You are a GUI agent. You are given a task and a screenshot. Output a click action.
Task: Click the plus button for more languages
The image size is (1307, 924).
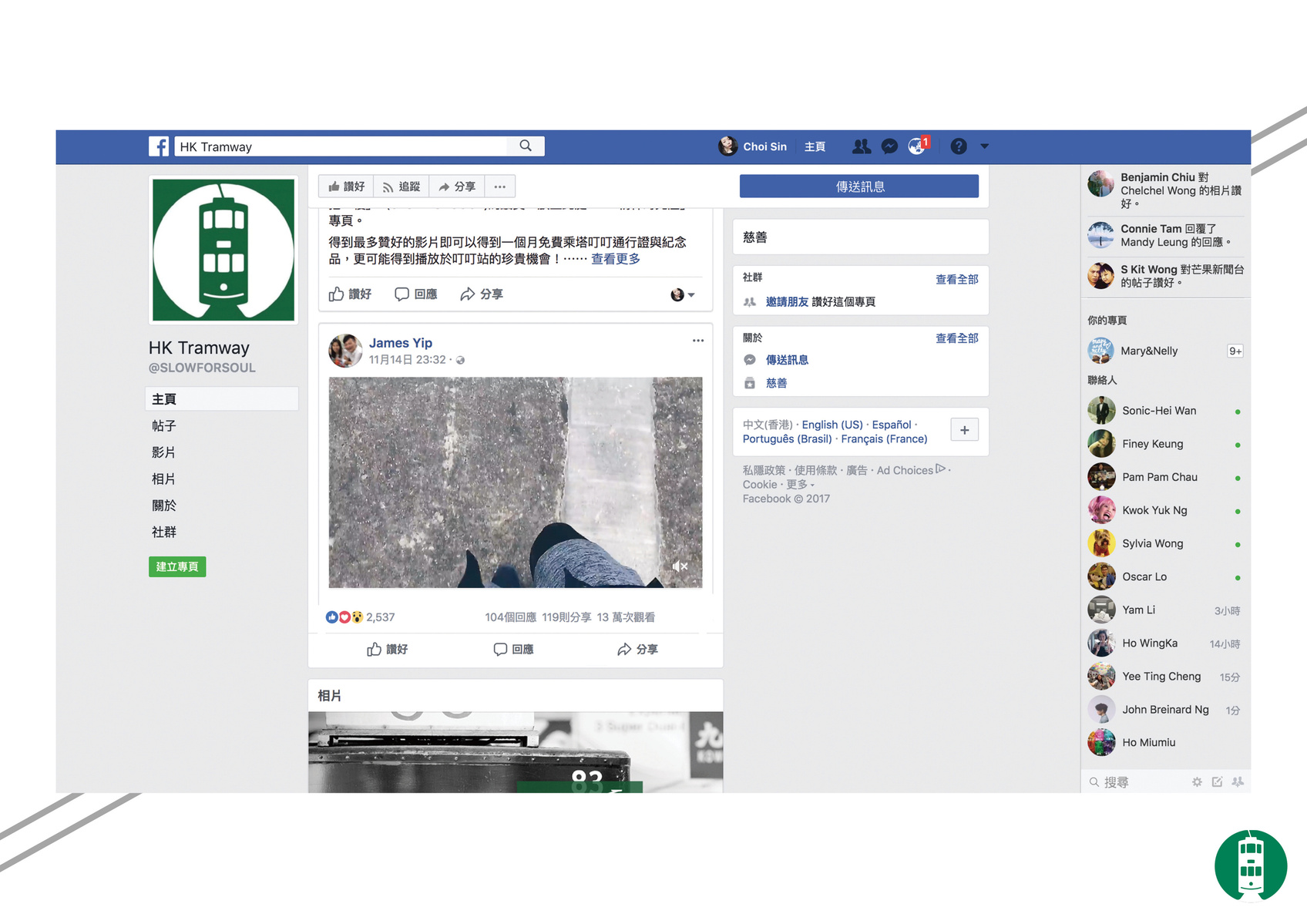965,430
